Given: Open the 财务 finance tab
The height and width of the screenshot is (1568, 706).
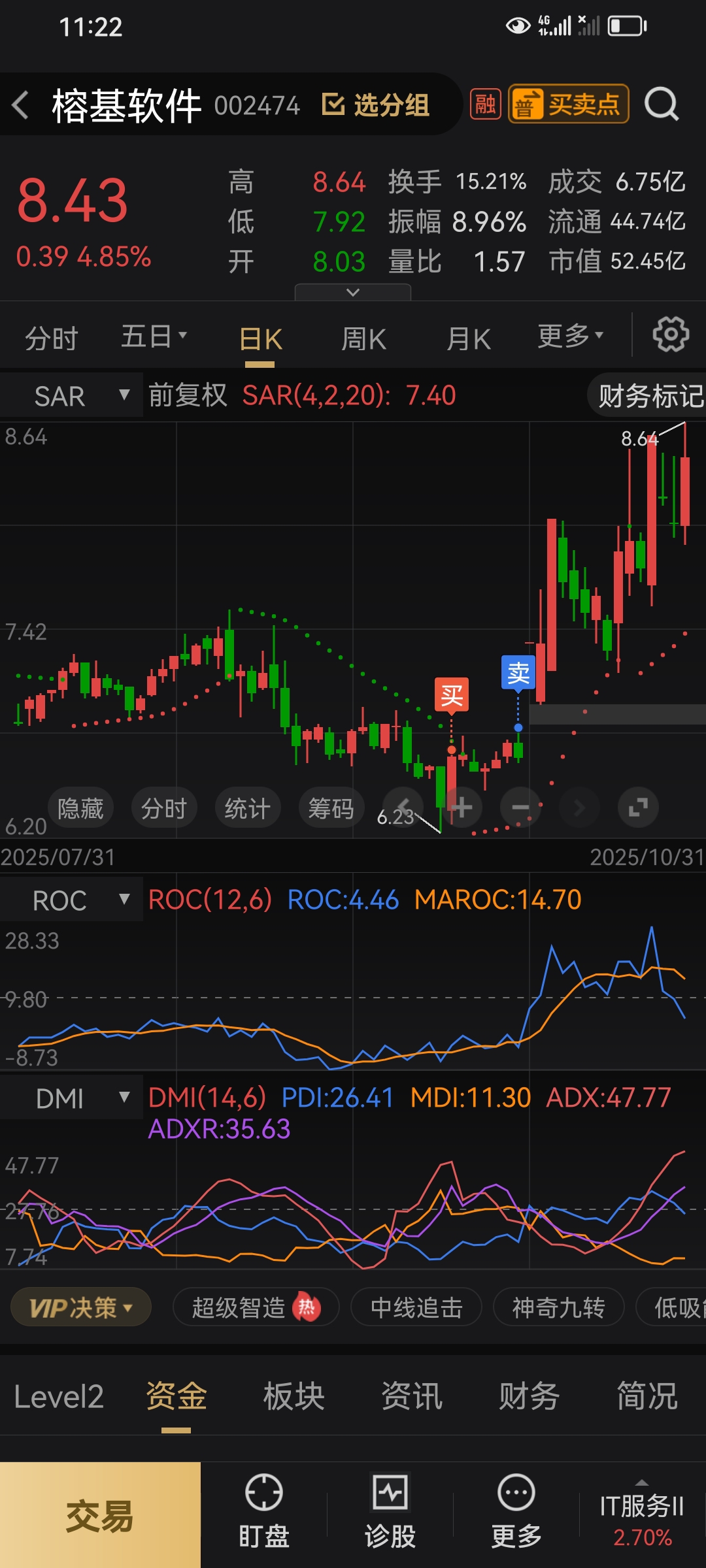Looking at the screenshot, I should point(529,1397).
